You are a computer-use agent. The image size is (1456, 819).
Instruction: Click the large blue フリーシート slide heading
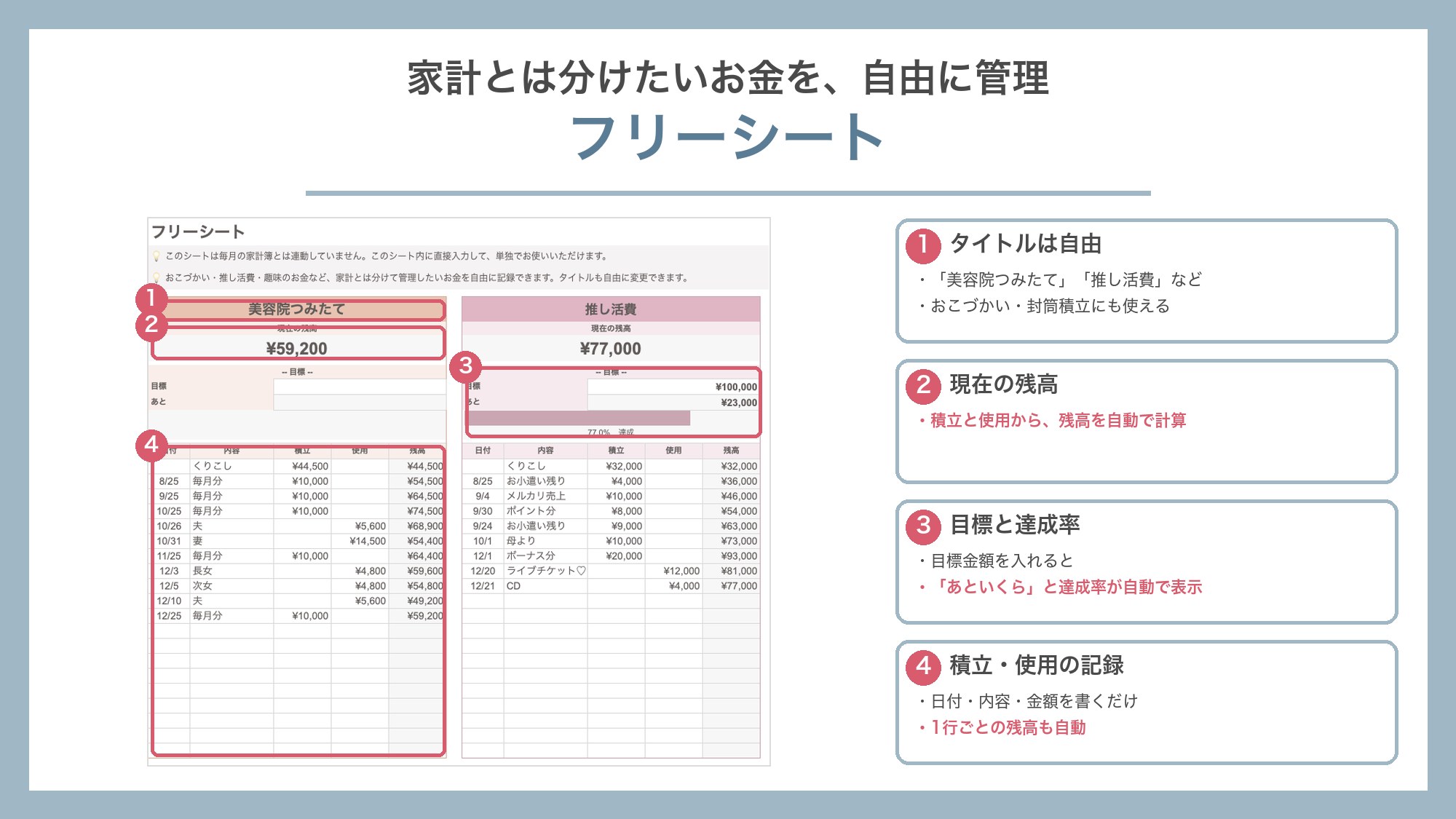[x=727, y=137]
